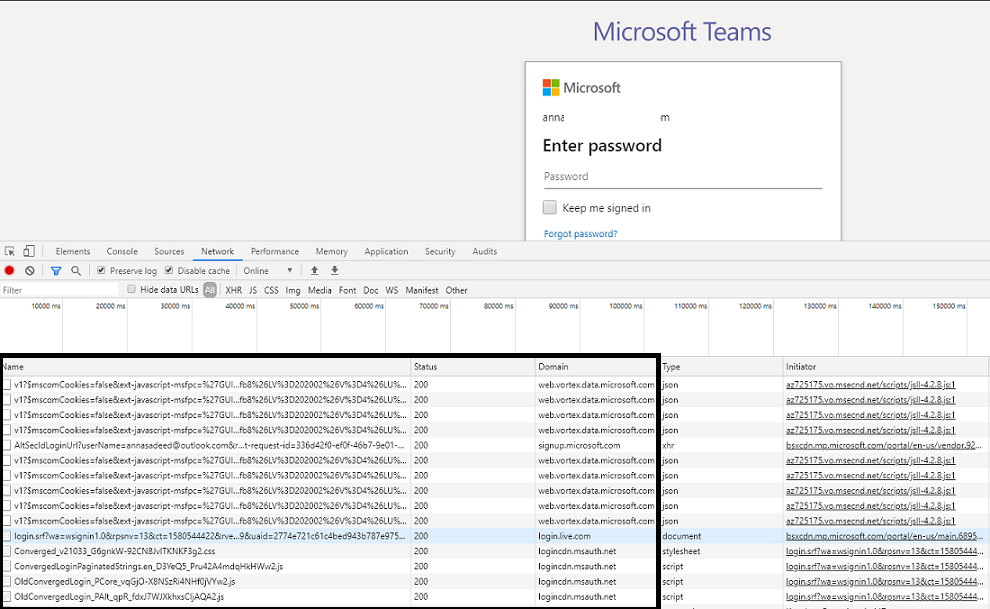The image size is (990, 609).
Task: Sort requests by the Status column header
Action: tap(472, 367)
